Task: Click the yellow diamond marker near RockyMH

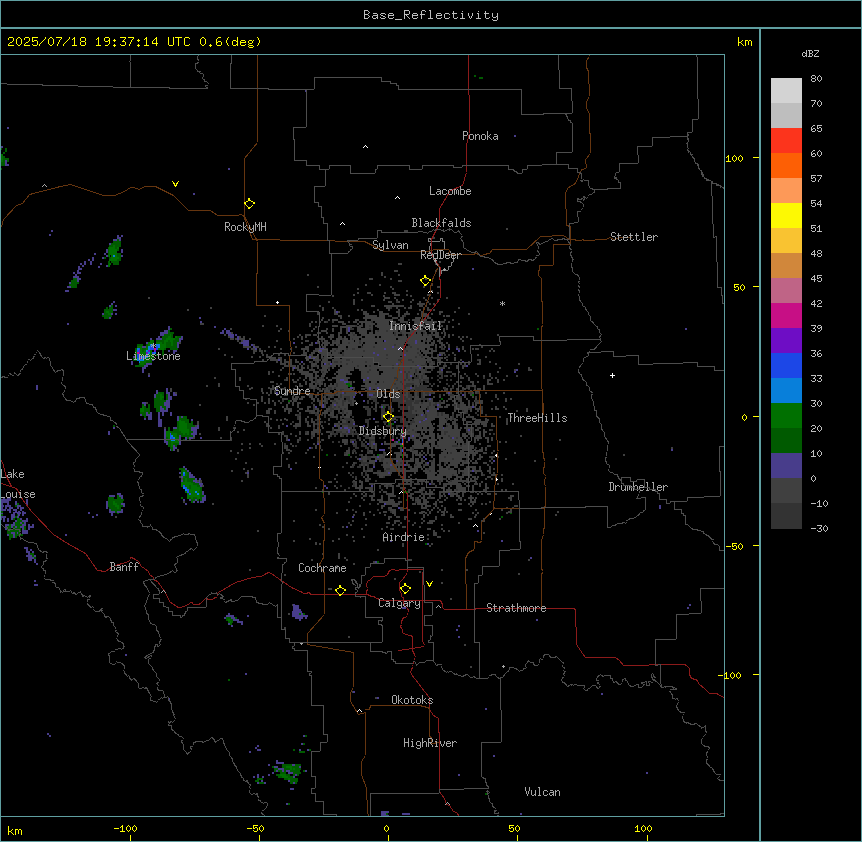Action: tap(249, 204)
